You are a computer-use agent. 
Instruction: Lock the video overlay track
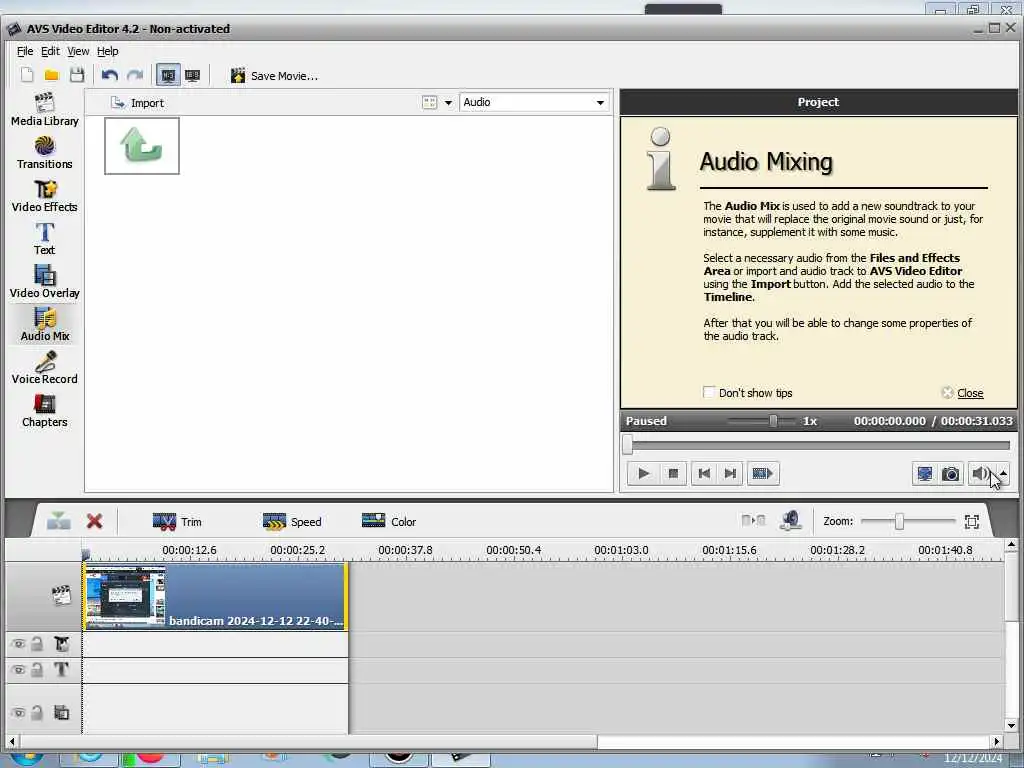pos(37,712)
